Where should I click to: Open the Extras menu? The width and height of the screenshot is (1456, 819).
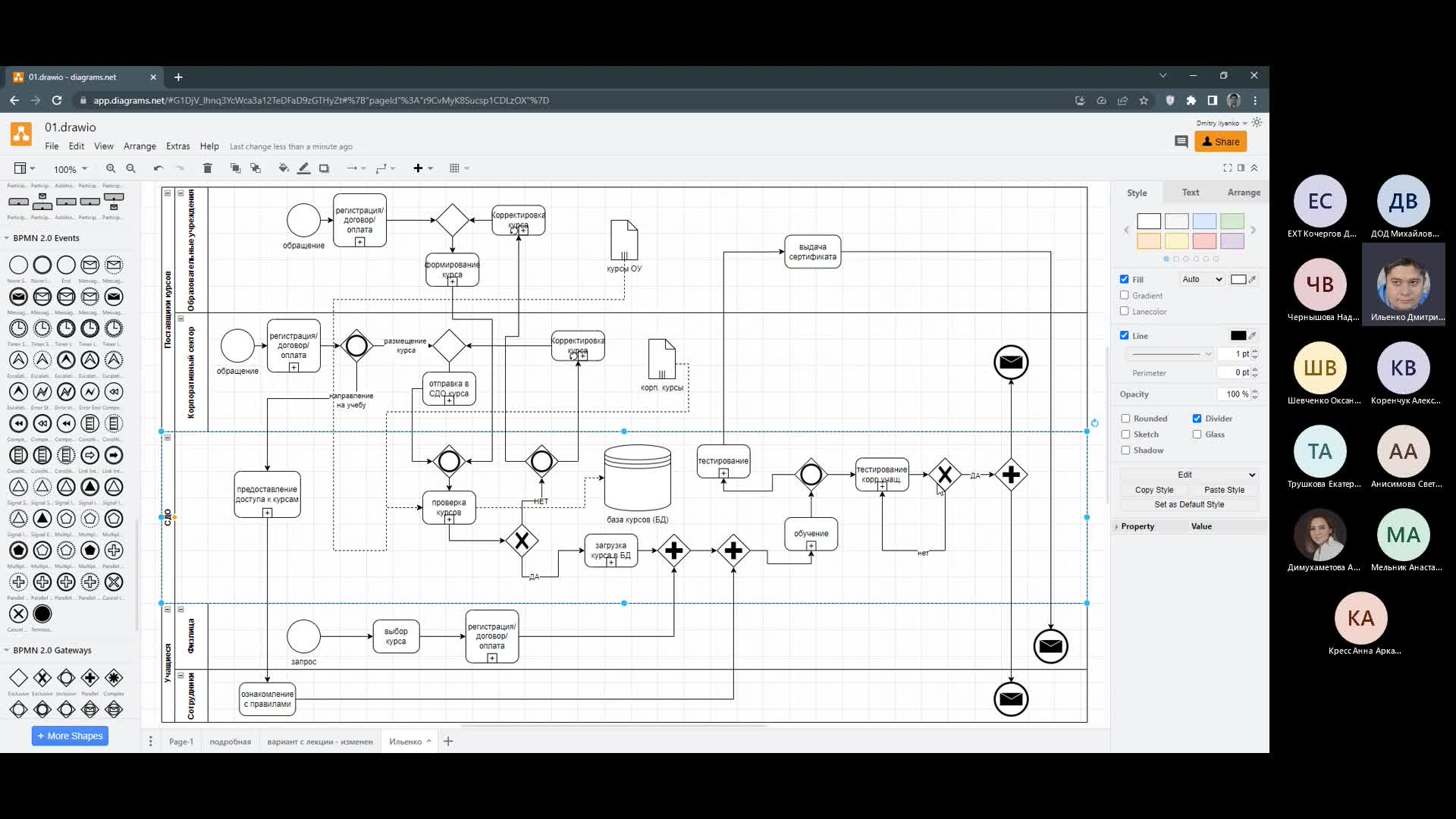[178, 146]
